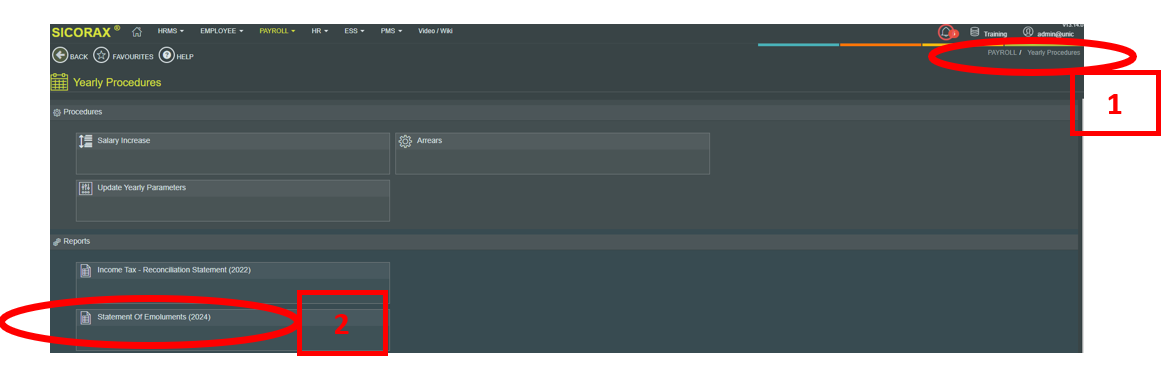Viewport: 1168px width, 386px height.
Task: Click the PAYROLL breadcrumb link
Action: [1002, 53]
